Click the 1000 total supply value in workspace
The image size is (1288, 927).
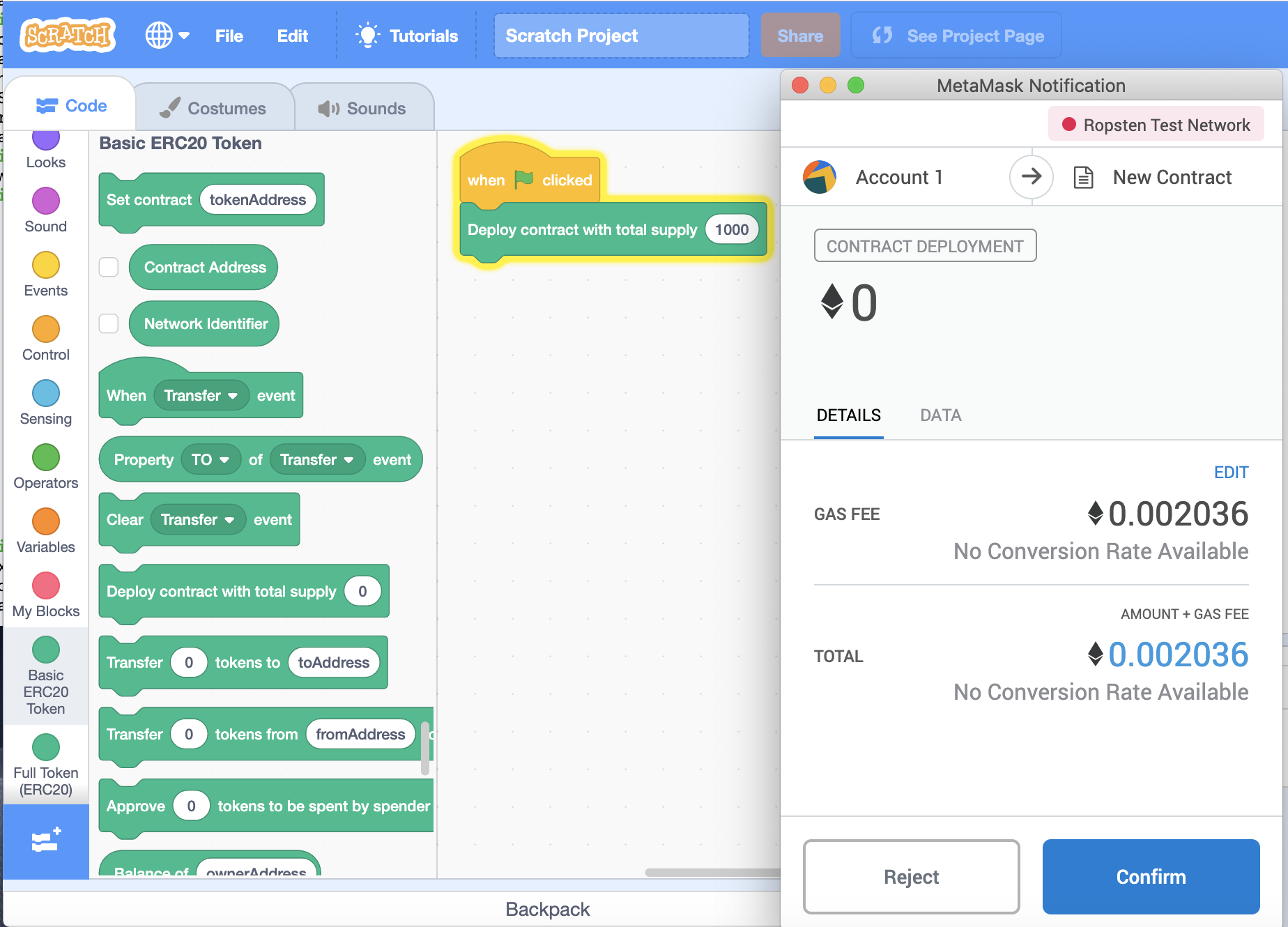[732, 229]
